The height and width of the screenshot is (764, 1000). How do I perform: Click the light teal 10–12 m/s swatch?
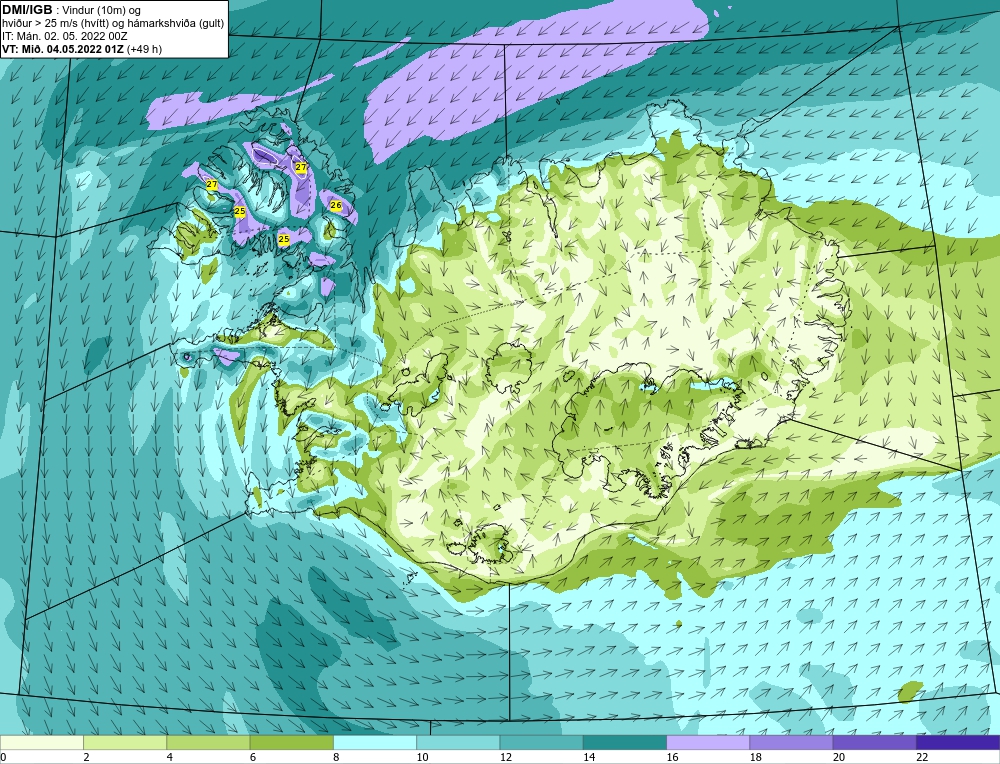tap(458, 742)
